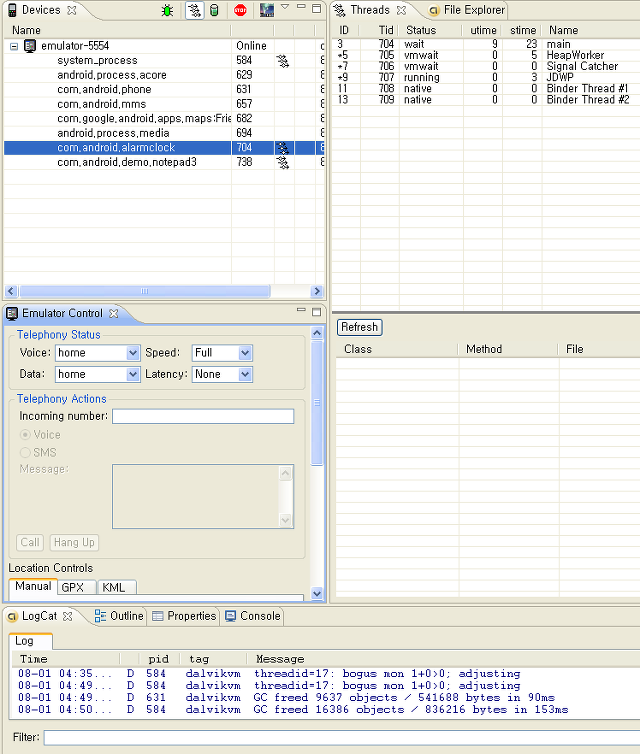
Task: Click the Outline tab icon
Action: (x=100, y=616)
